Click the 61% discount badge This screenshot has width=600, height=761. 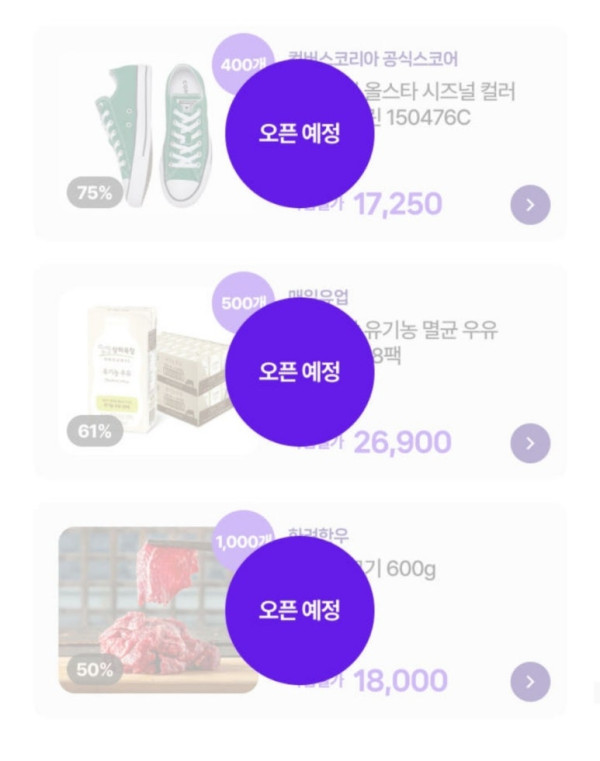(x=95, y=432)
